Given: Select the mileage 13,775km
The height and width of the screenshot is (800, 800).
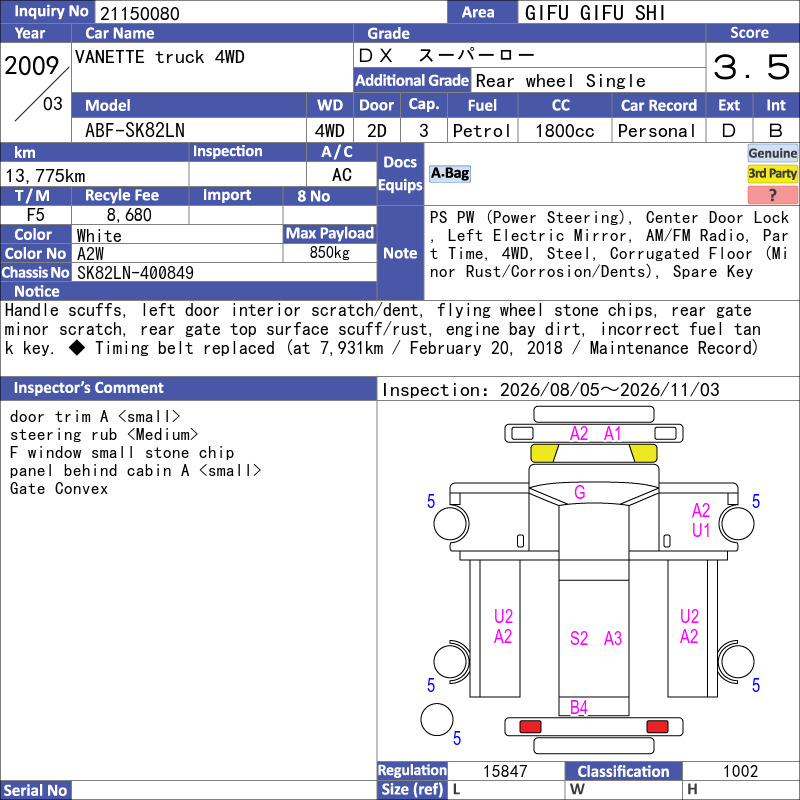Looking at the screenshot, I should (x=45, y=176).
